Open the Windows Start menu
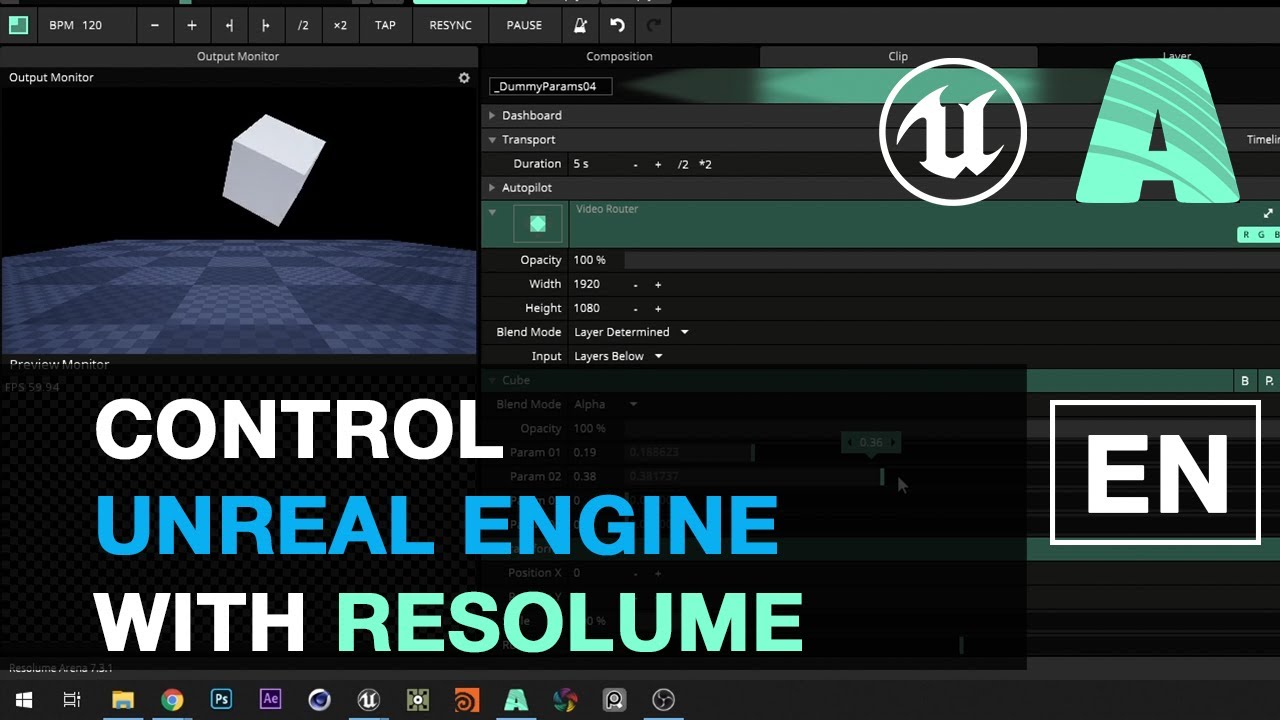The width and height of the screenshot is (1280, 720). [x=24, y=700]
